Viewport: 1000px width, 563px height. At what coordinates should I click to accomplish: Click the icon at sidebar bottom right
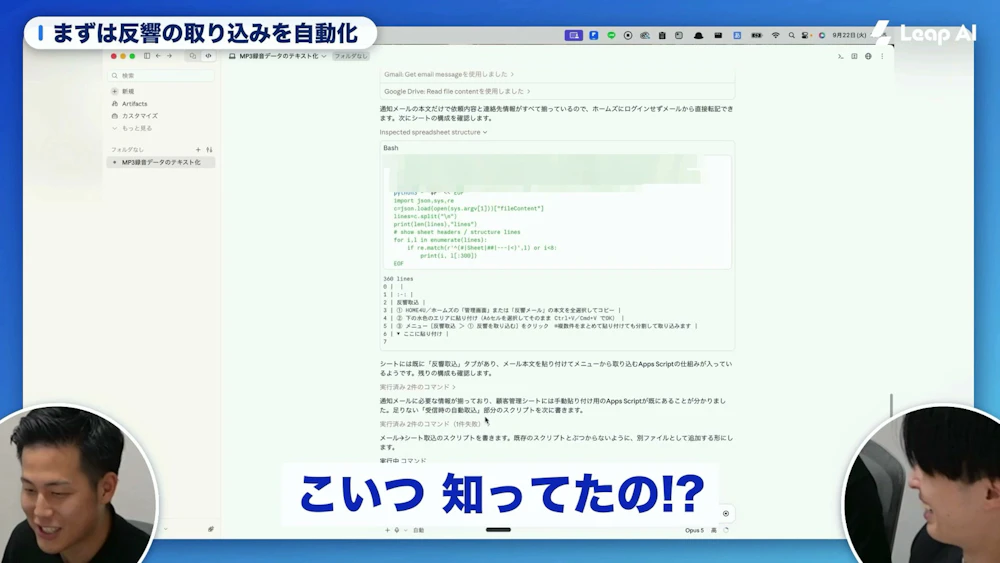pos(210,529)
